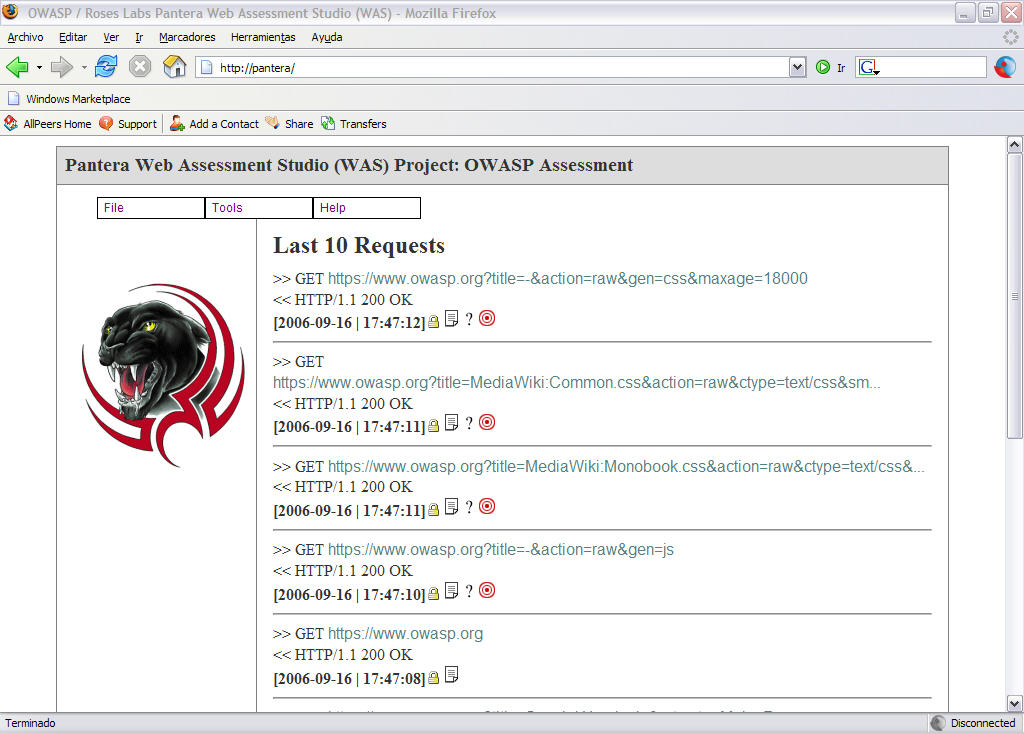Image resolution: width=1024 pixels, height=734 pixels.
Task: Open the Herramientas menu
Action: coord(263,37)
